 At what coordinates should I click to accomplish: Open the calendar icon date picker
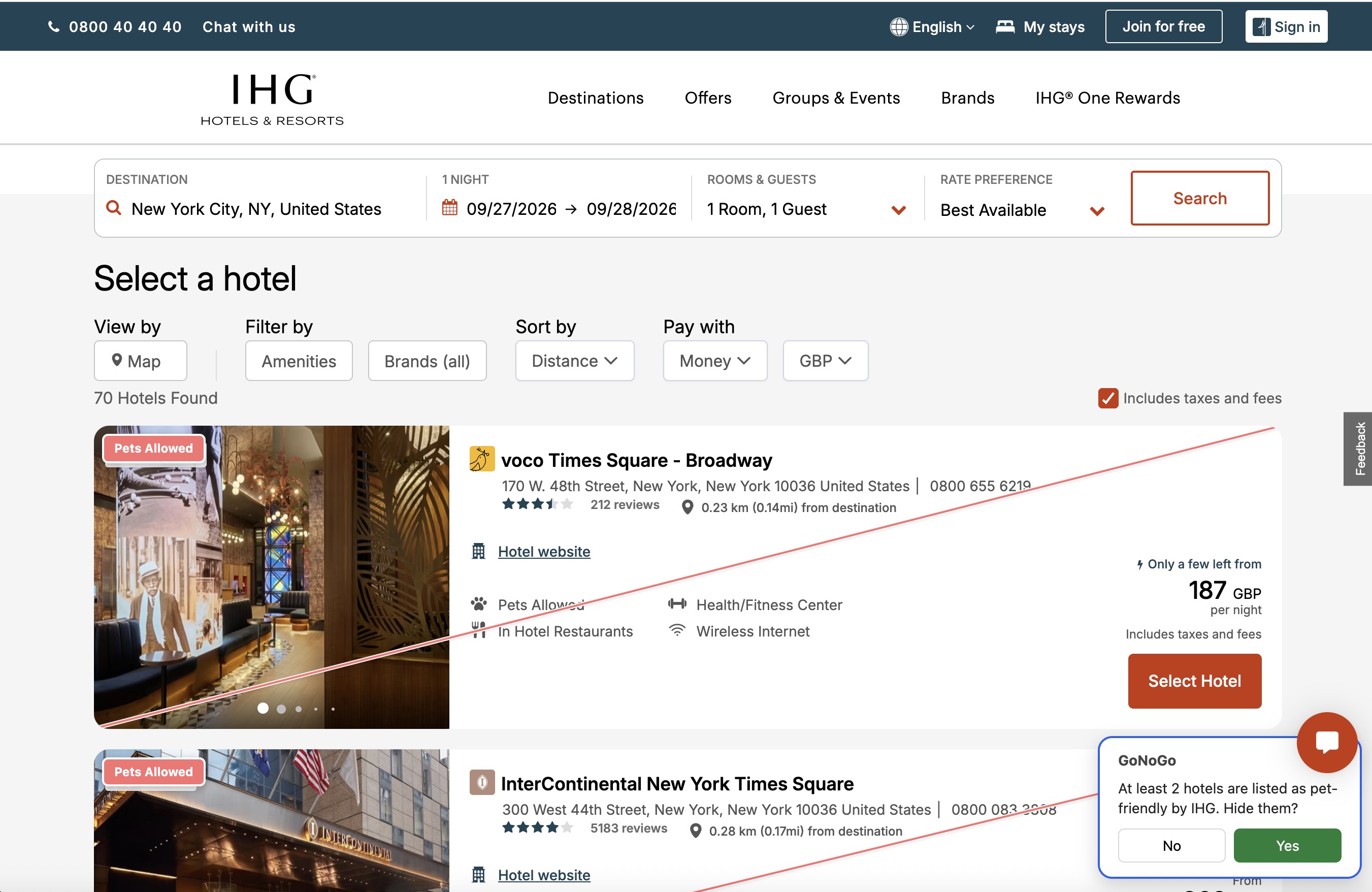click(x=450, y=207)
